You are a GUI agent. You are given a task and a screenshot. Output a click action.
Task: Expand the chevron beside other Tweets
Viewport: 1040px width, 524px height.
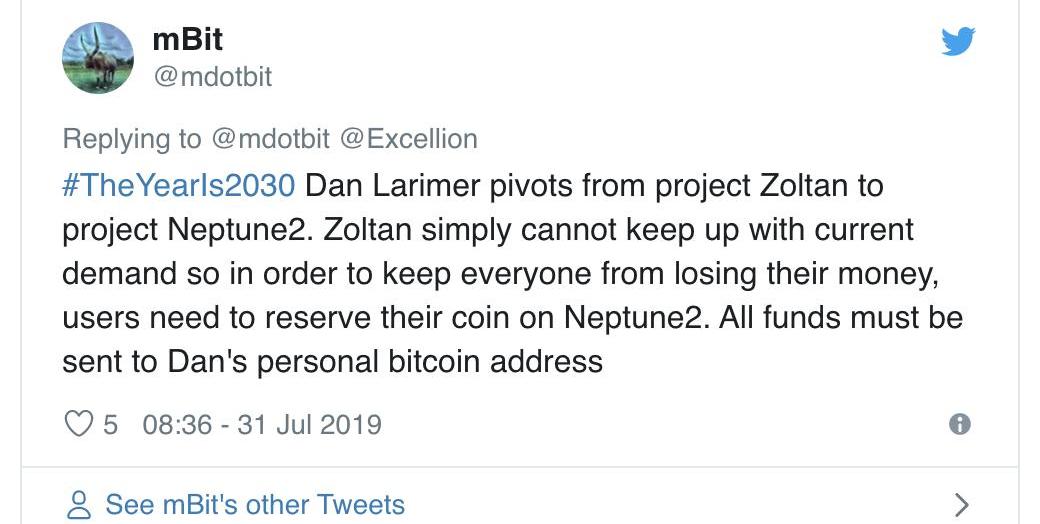coord(961,505)
